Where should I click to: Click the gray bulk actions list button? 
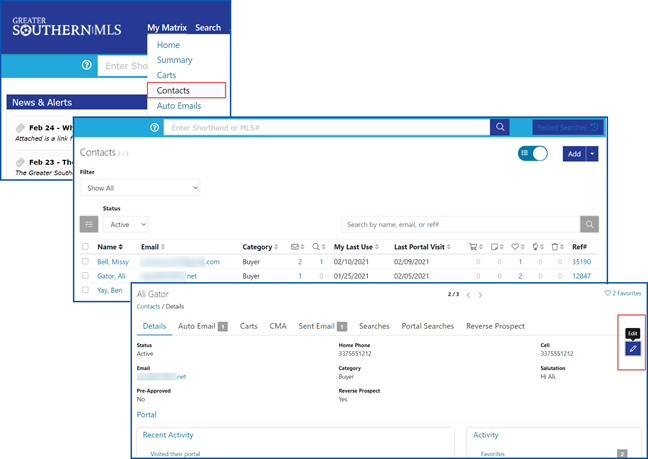point(89,224)
